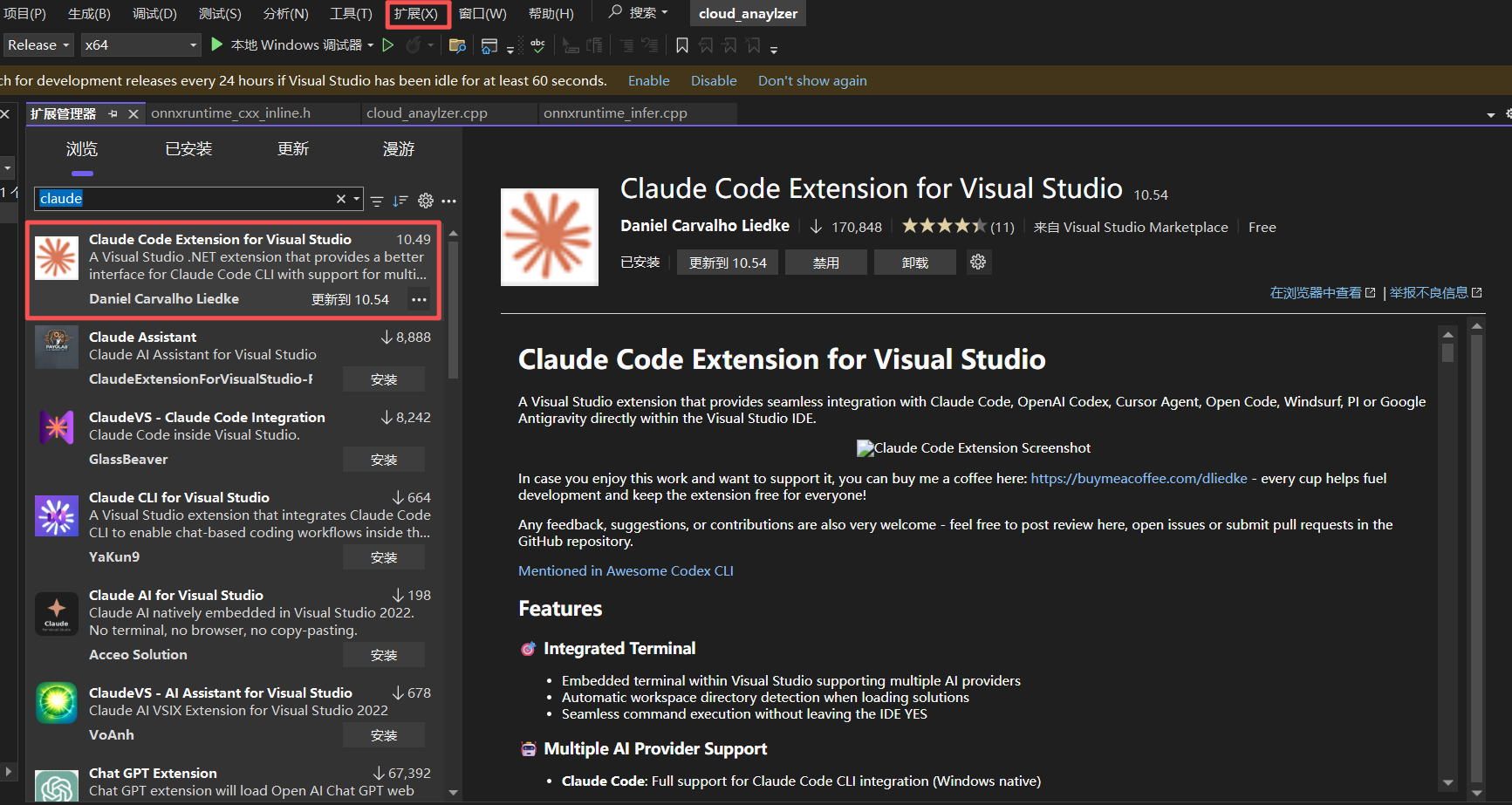Click the sort icon in extension manager
This screenshot has width=1512, height=805.
(x=400, y=201)
